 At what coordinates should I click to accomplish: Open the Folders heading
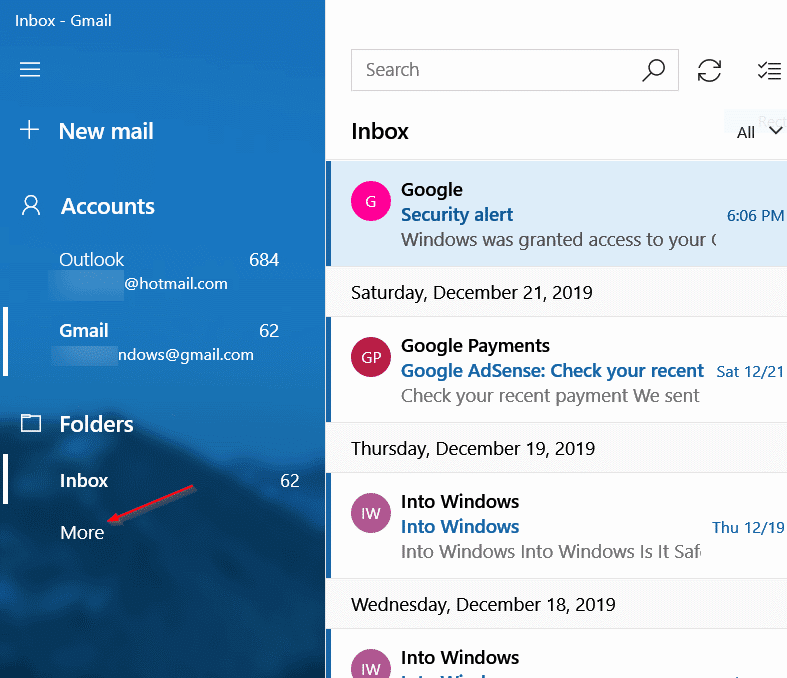pyautogui.click(x=96, y=424)
